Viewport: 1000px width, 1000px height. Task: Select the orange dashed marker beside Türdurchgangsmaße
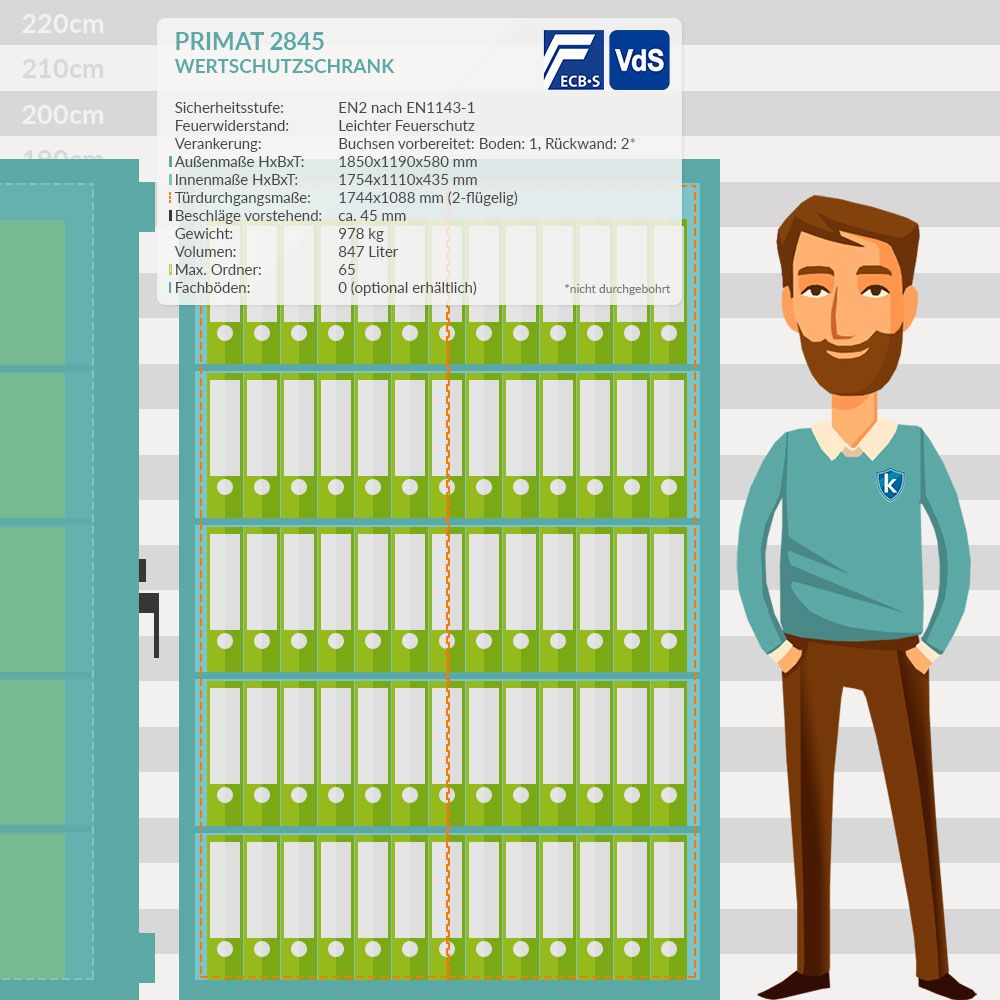[x=171, y=198]
